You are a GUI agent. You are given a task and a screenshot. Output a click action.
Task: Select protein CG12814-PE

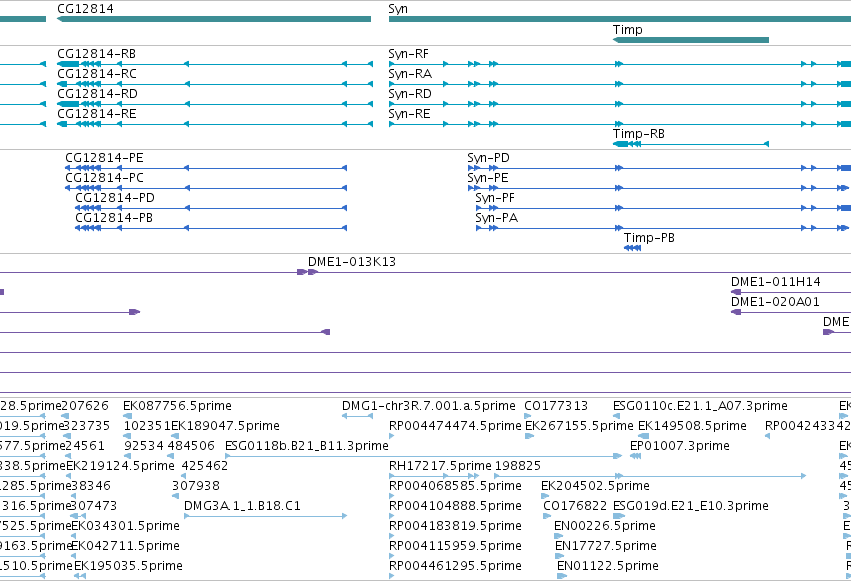(104, 158)
